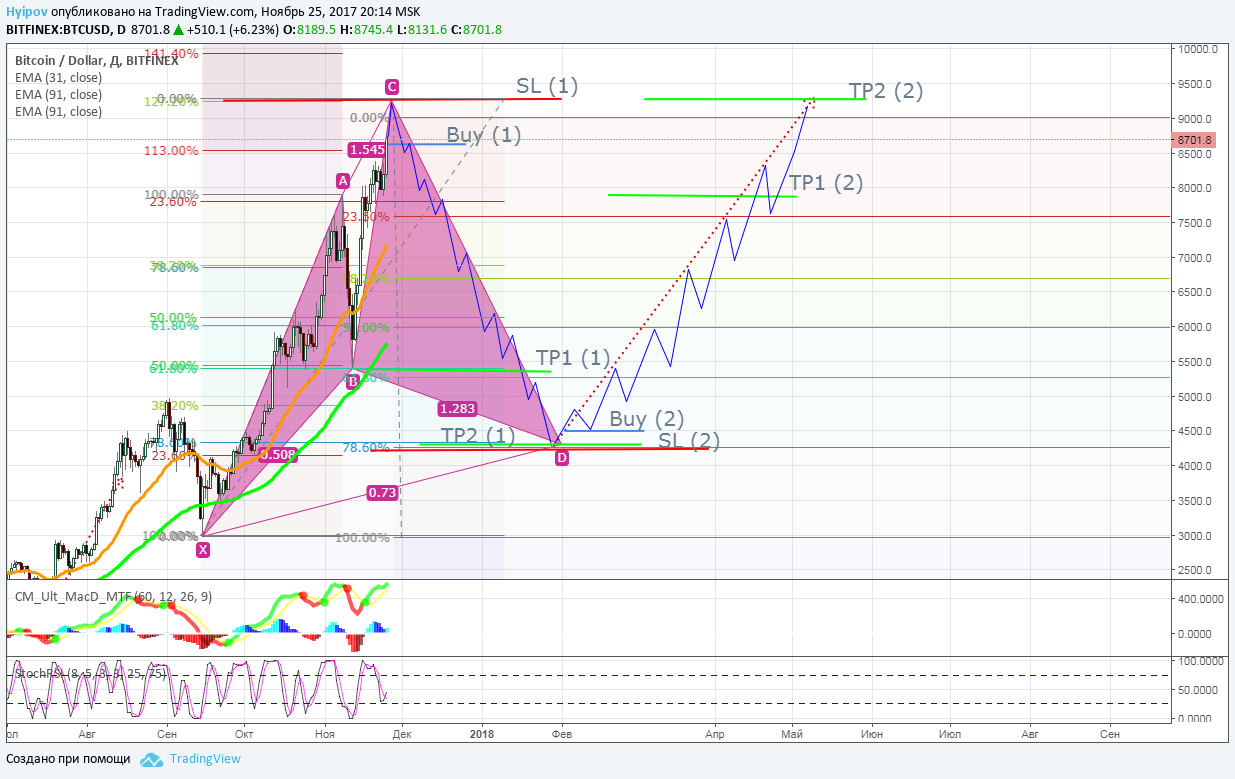The width and height of the screenshot is (1235, 779).
Task: Click the StochRSI indicator title
Action: pyautogui.click(x=90, y=674)
